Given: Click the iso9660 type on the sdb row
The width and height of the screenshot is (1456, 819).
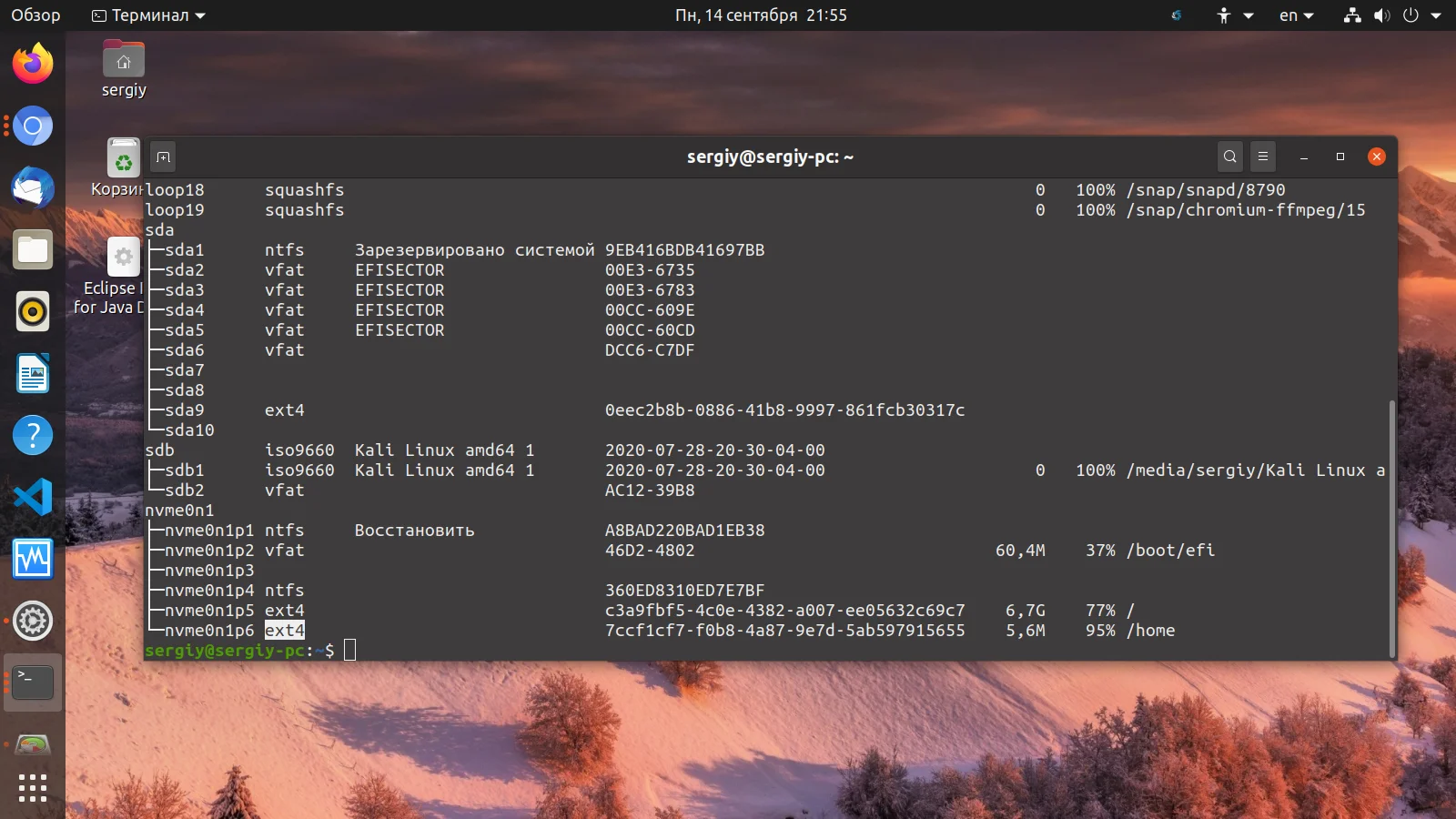Looking at the screenshot, I should pos(299,450).
